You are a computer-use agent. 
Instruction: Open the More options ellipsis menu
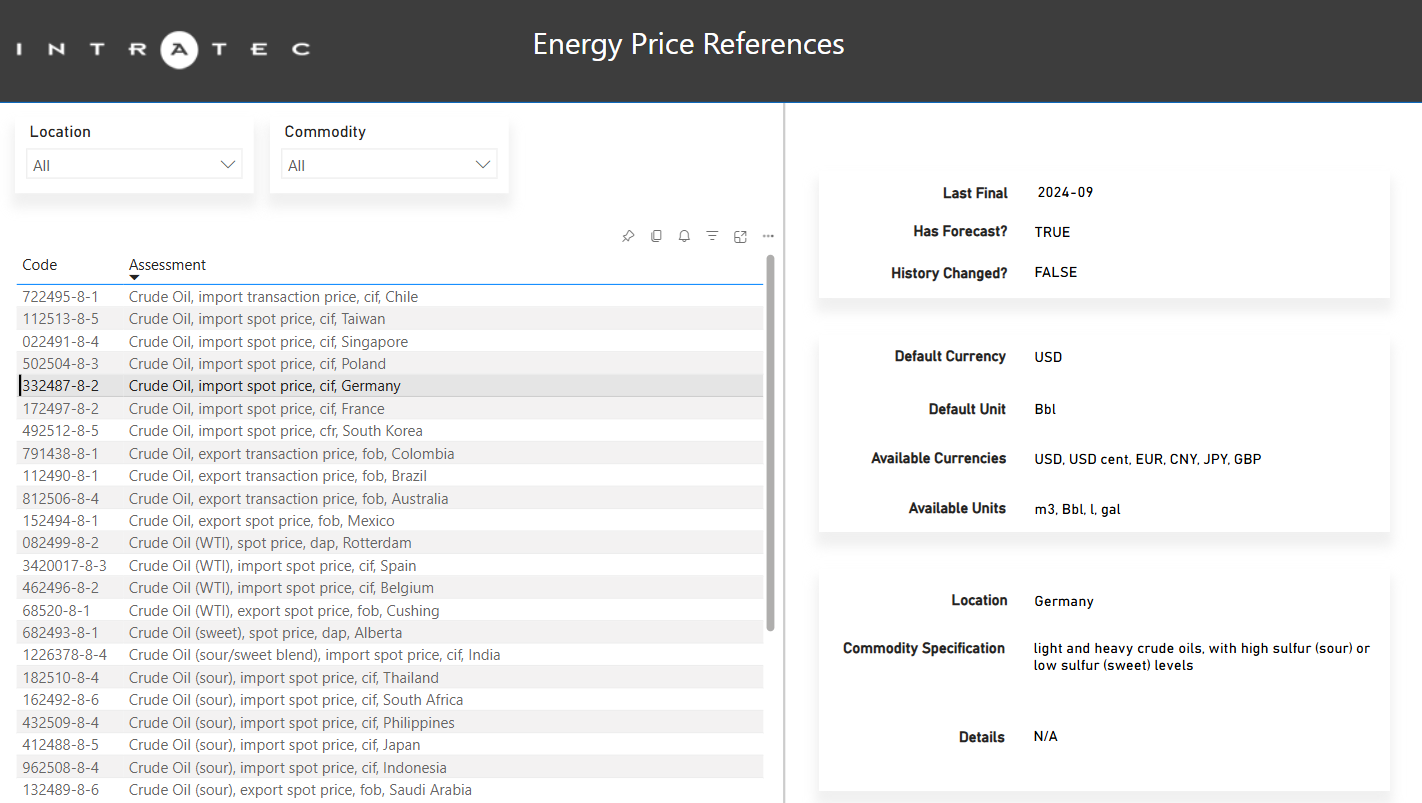pyautogui.click(x=768, y=236)
